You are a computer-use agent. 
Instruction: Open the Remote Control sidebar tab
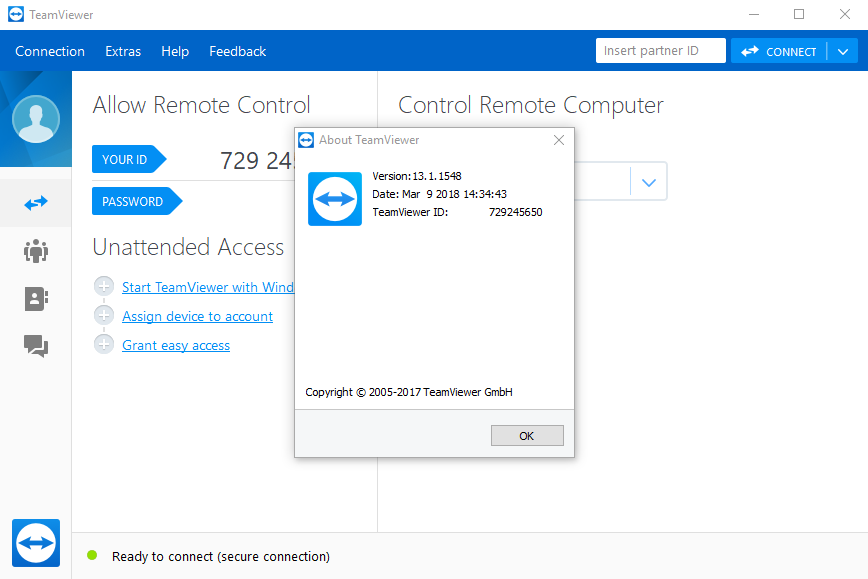[36, 203]
